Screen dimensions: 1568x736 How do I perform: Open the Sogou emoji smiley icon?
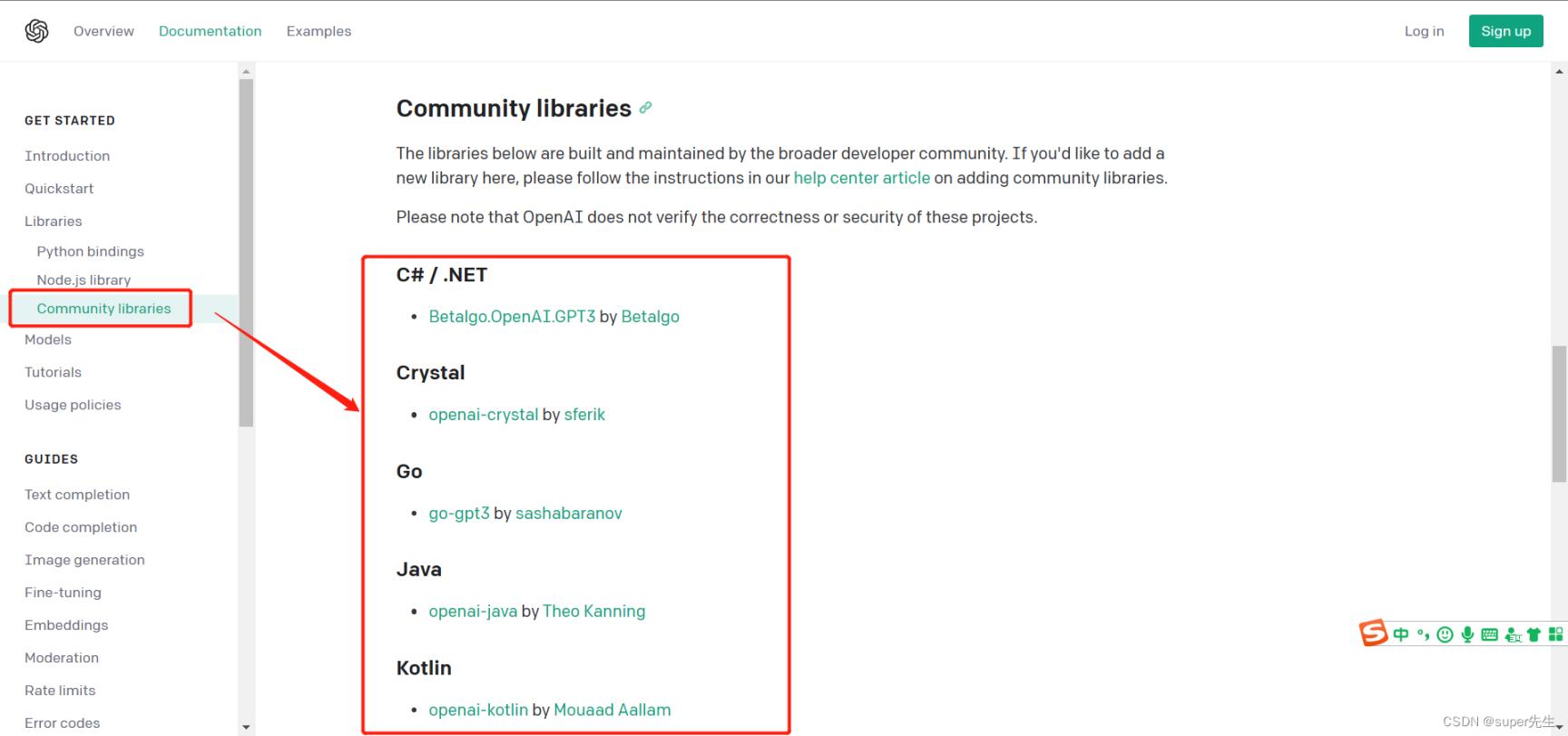coord(1445,634)
